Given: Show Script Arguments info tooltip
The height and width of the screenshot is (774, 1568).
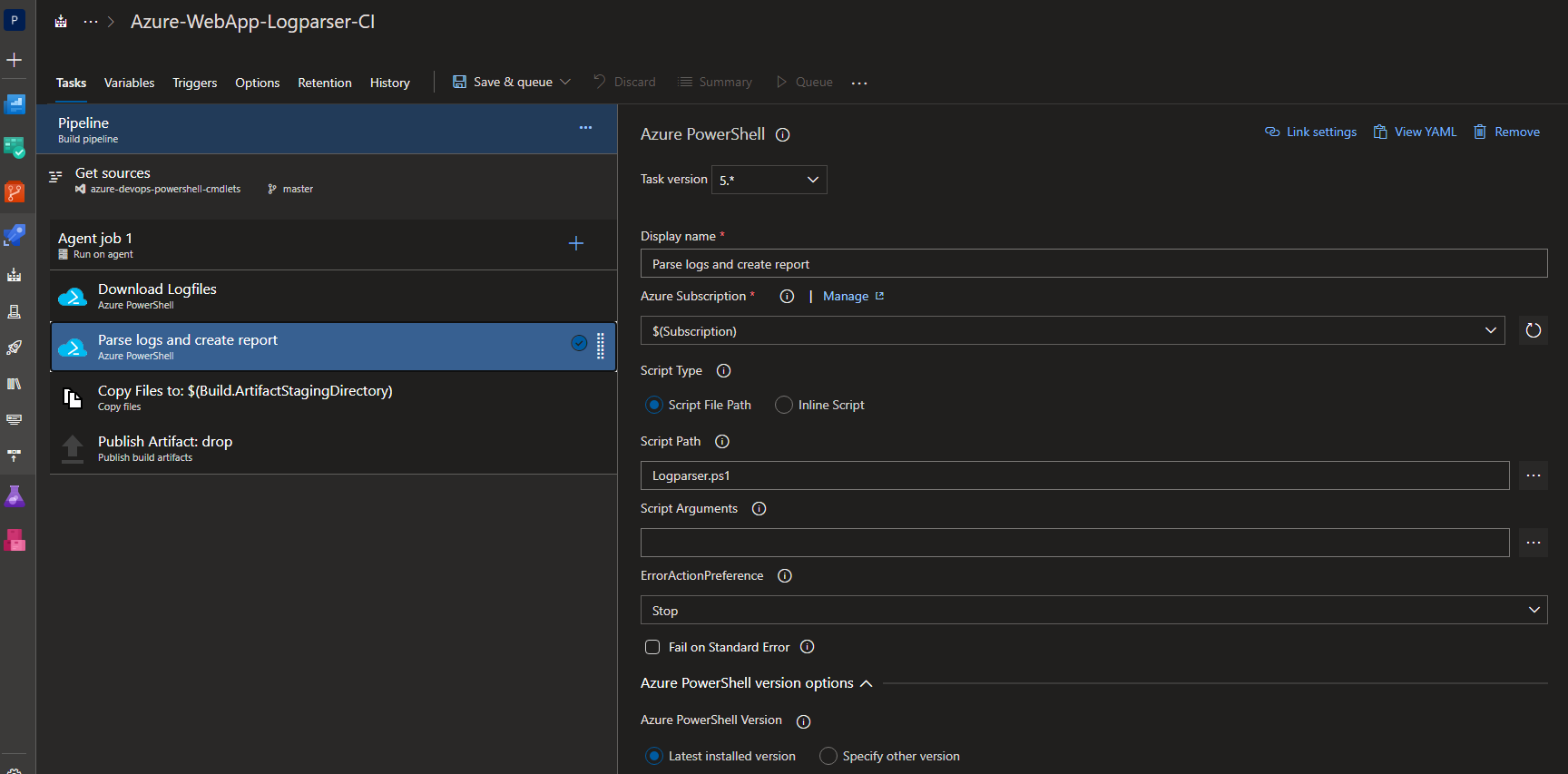Looking at the screenshot, I should tap(759, 509).
